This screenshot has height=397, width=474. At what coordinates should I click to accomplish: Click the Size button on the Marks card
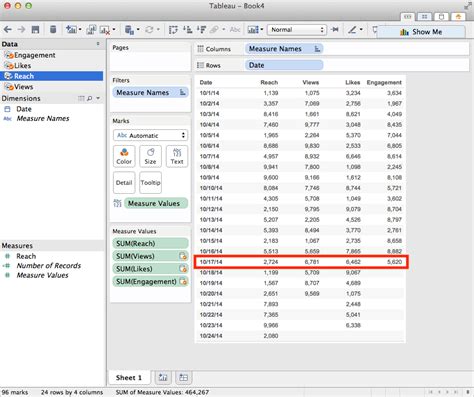pyautogui.click(x=150, y=156)
